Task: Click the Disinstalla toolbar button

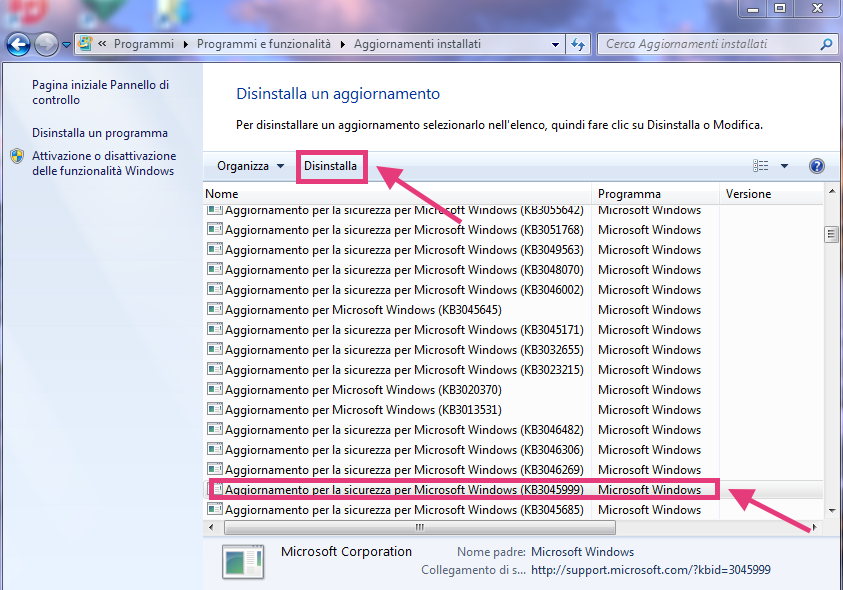Action: point(331,166)
